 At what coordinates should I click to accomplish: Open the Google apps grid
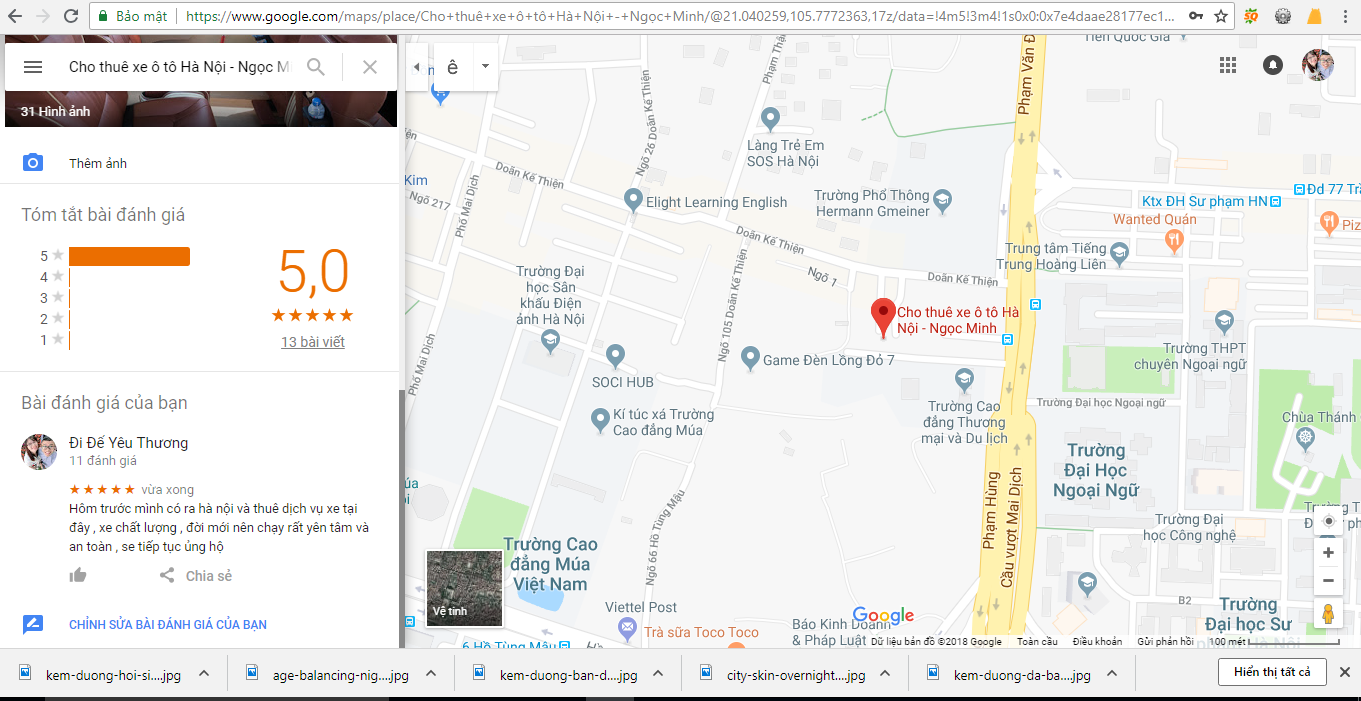click(x=1228, y=65)
